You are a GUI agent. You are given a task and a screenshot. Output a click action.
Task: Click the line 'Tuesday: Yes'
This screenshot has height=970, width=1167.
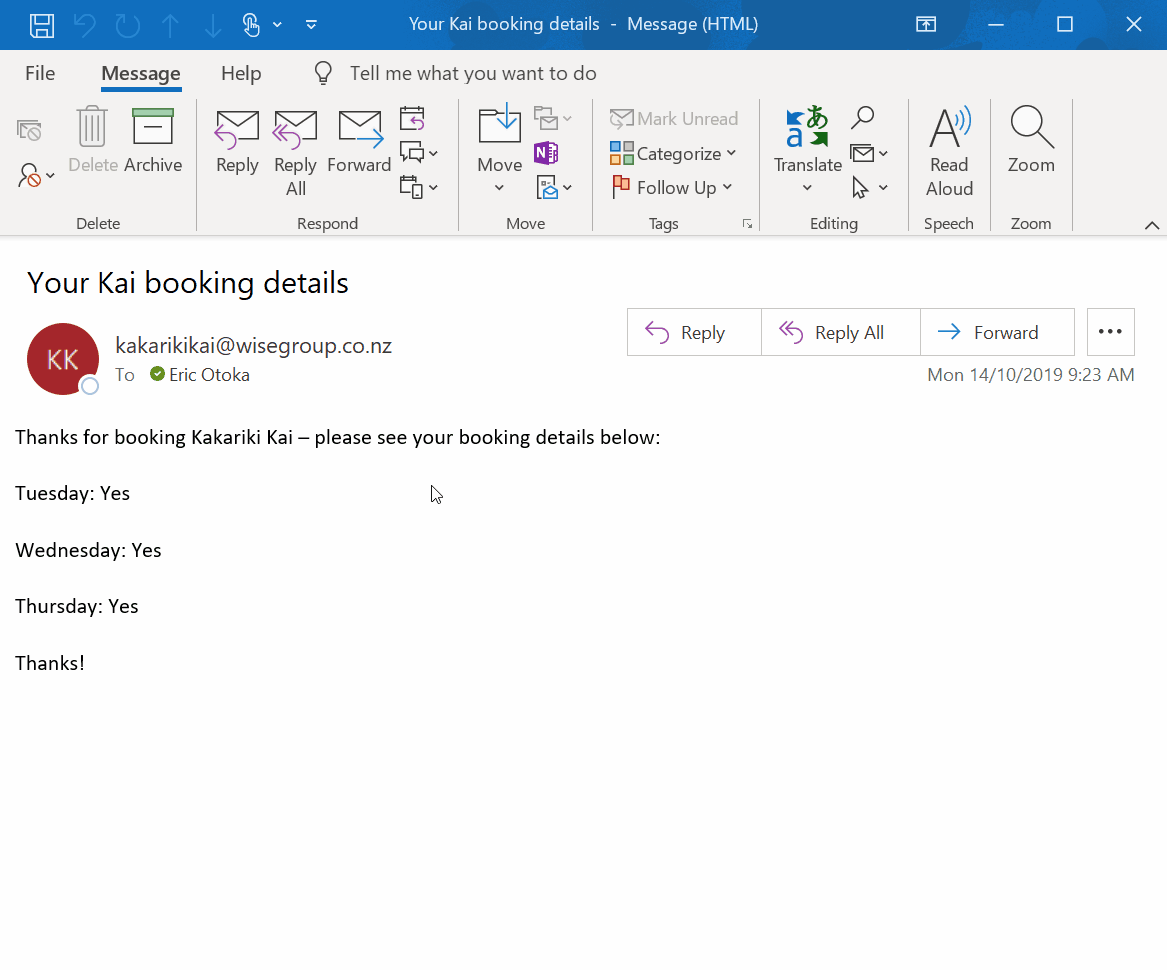click(73, 494)
